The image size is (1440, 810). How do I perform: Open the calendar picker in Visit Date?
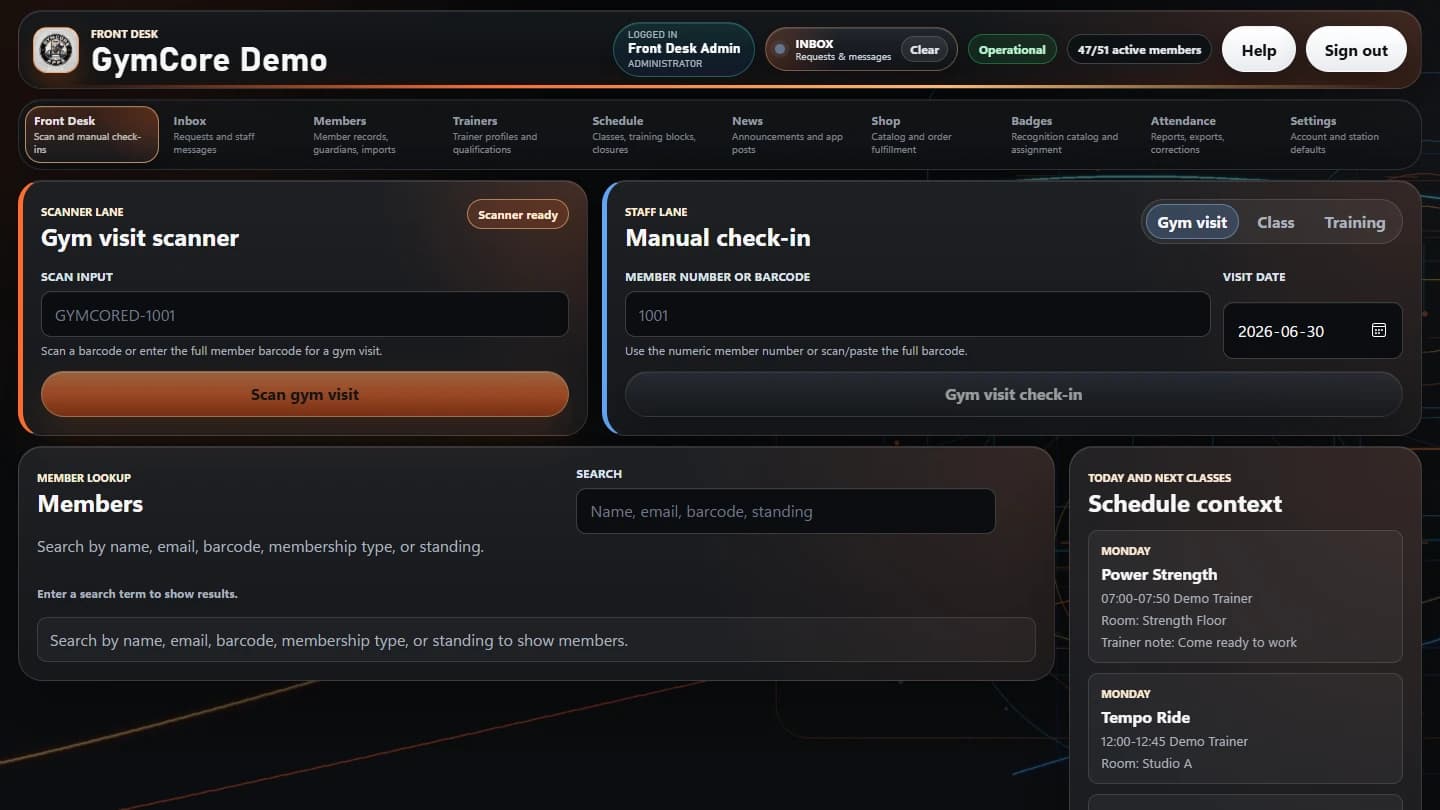click(1379, 331)
